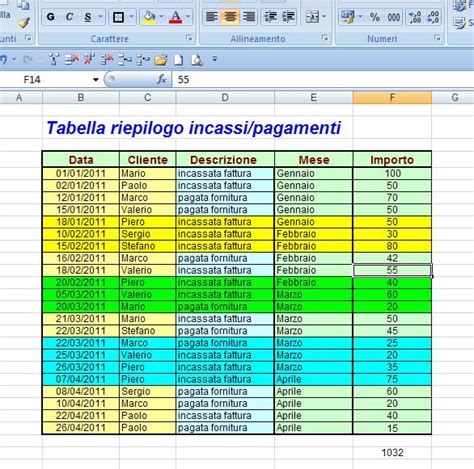Select column D header
Image resolution: width=474 pixels, height=469 pixels.
pyautogui.click(x=225, y=97)
